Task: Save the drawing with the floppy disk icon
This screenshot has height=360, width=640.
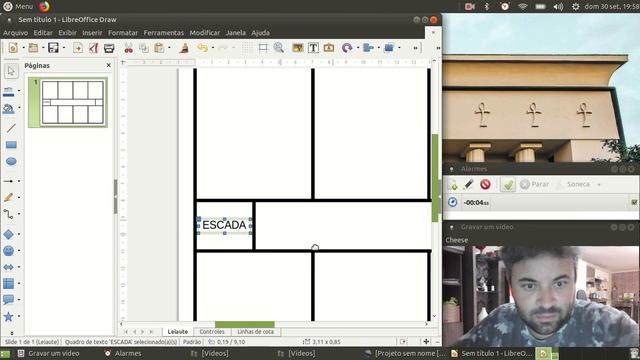Action: pyautogui.click(x=53, y=48)
